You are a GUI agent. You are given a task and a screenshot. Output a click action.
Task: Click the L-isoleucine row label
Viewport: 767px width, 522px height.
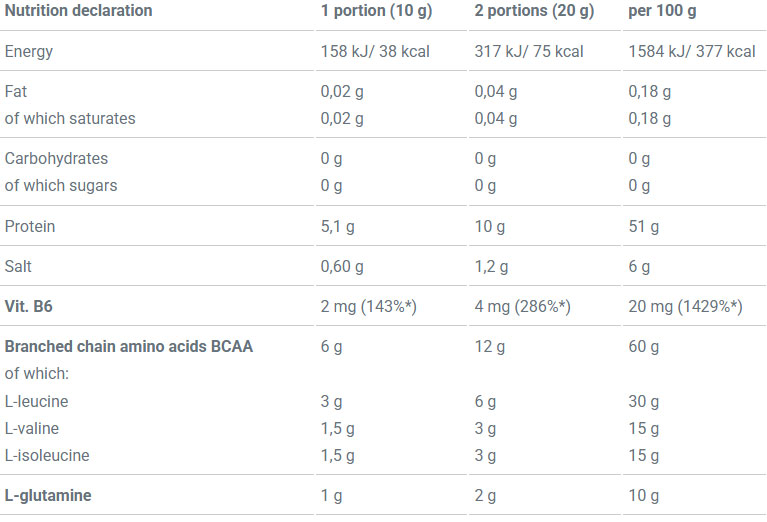pyautogui.click(x=47, y=455)
